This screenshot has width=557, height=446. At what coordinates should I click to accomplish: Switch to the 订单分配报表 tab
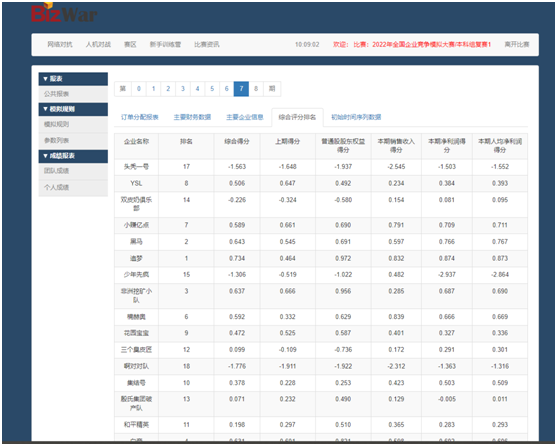[x=140, y=117]
